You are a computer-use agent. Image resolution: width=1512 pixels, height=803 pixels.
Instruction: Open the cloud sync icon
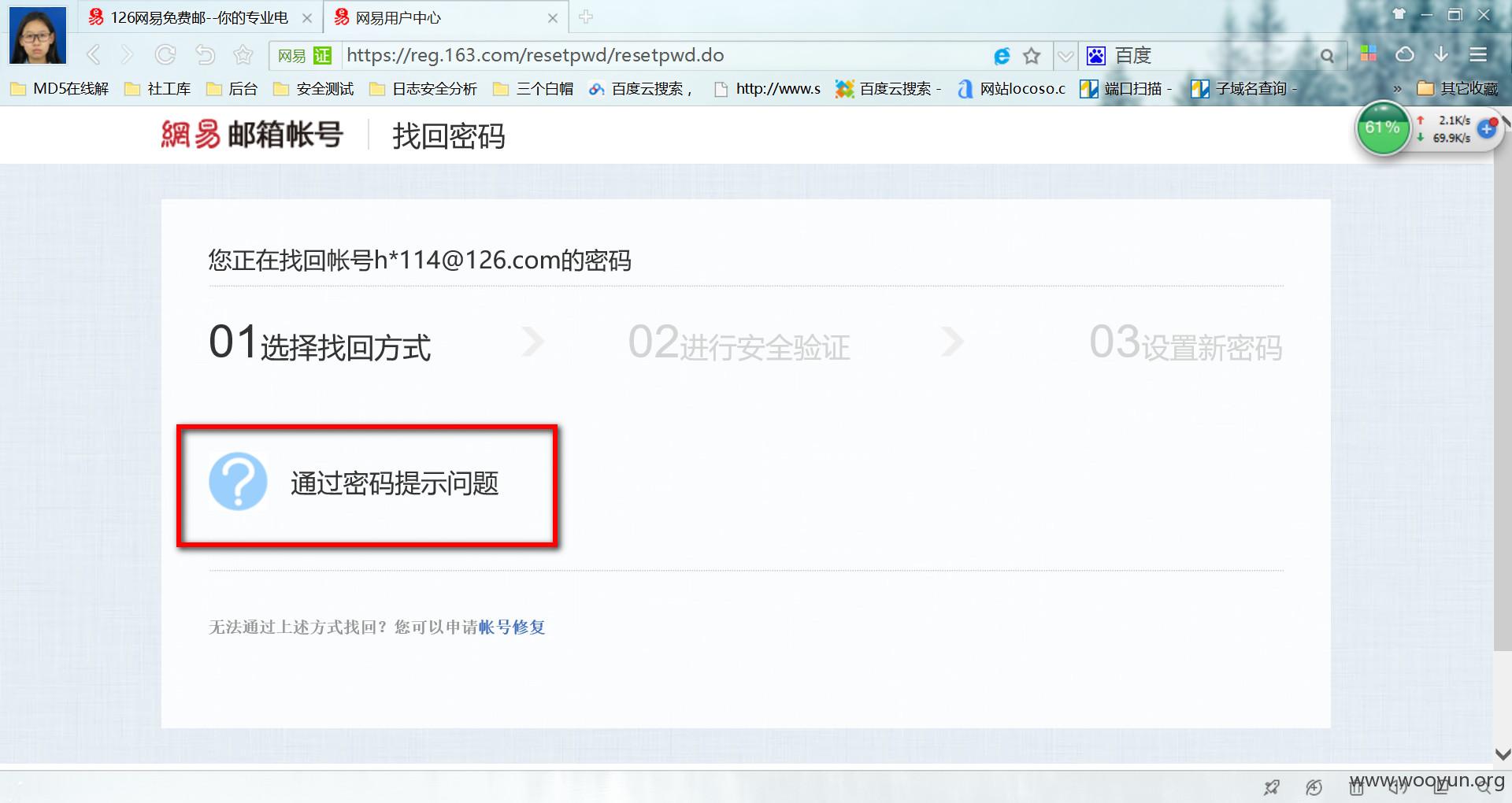coord(1405,54)
